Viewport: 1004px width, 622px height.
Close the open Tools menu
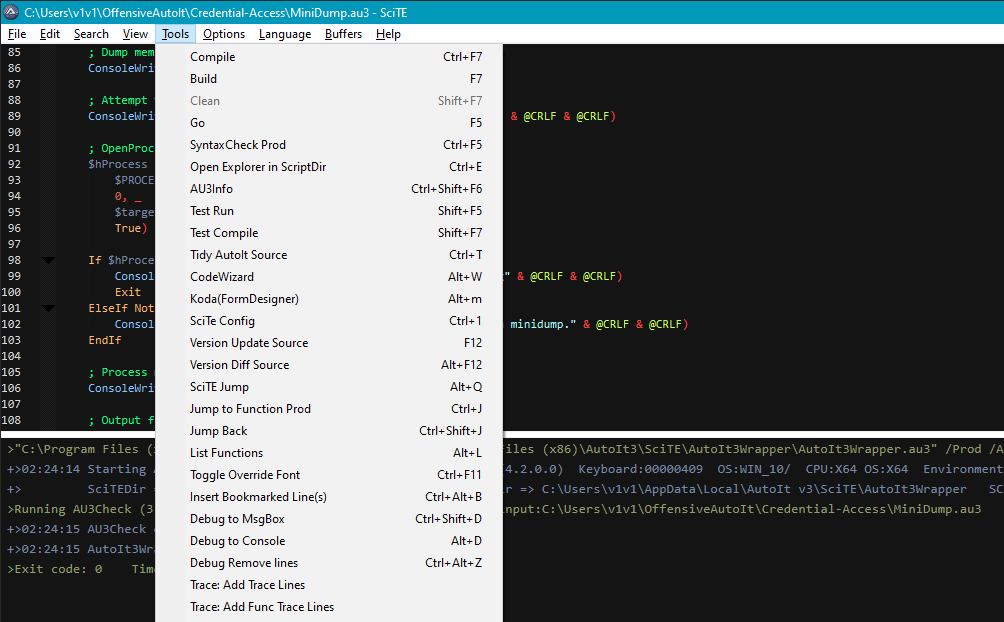[175, 34]
